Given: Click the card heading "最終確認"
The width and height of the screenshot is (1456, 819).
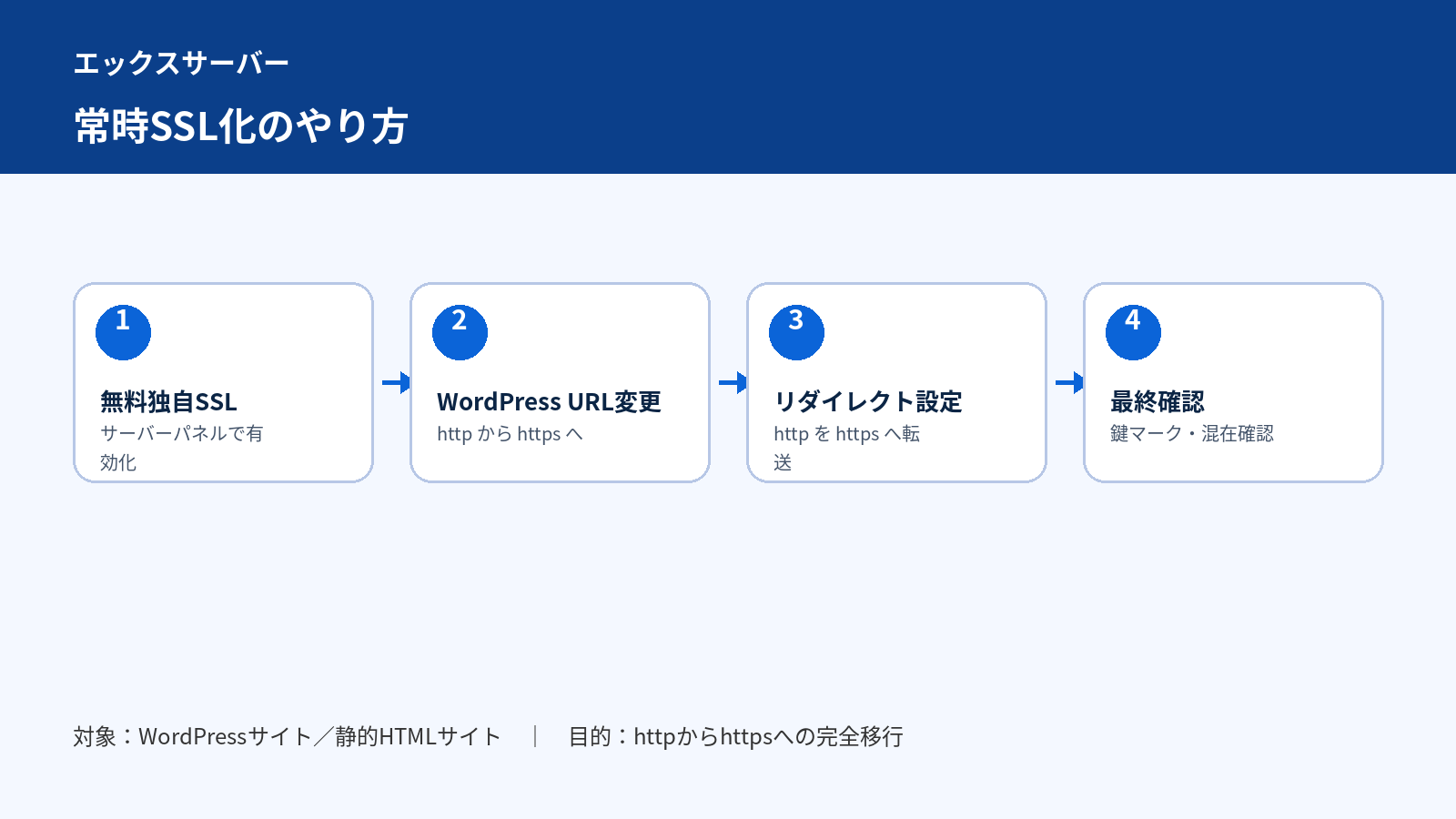Looking at the screenshot, I should pos(1158,401).
